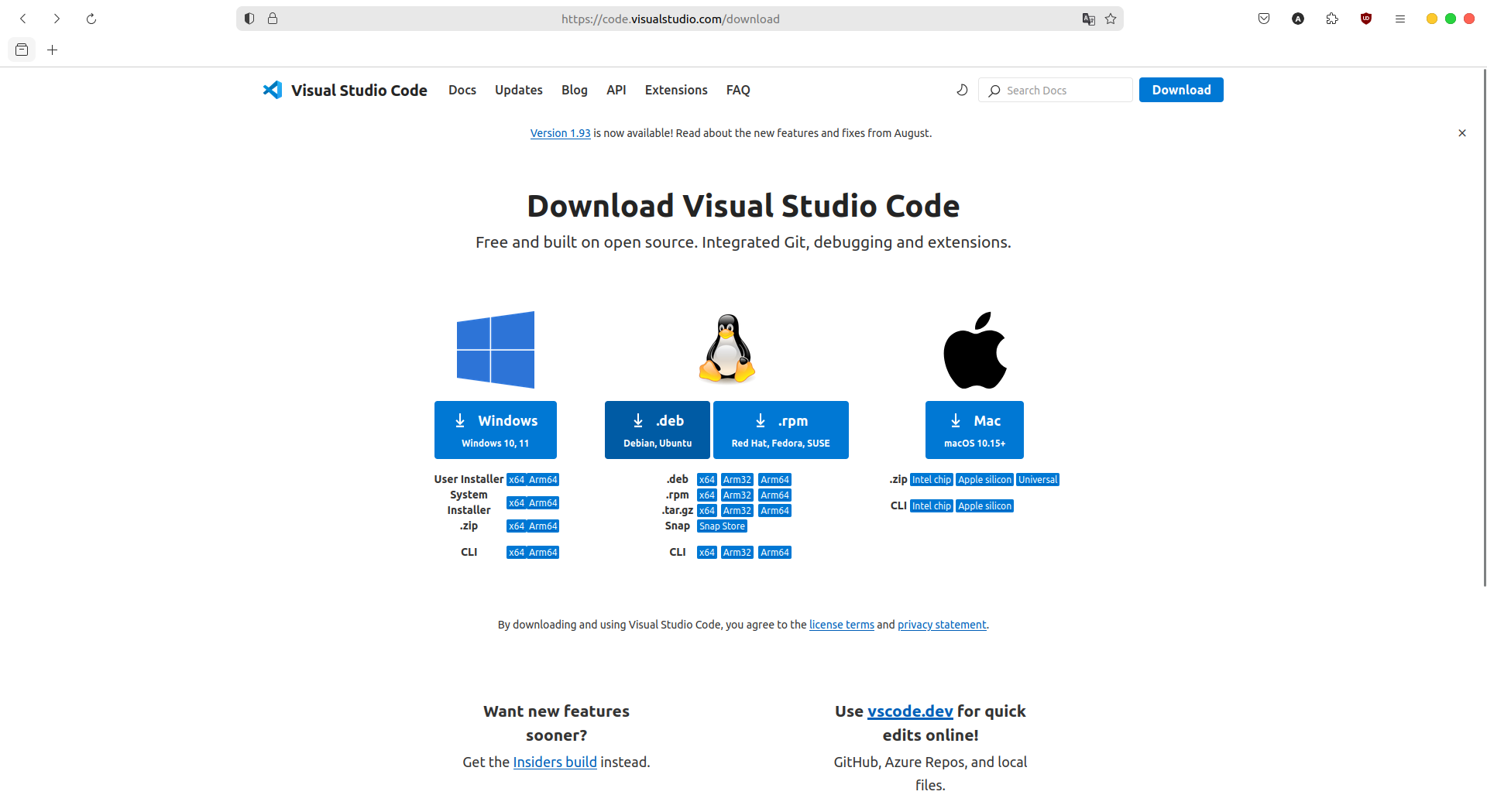Download the .rpm package for Red Hat
Image resolution: width=1487 pixels, height=812 pixels.
(781, 430)
